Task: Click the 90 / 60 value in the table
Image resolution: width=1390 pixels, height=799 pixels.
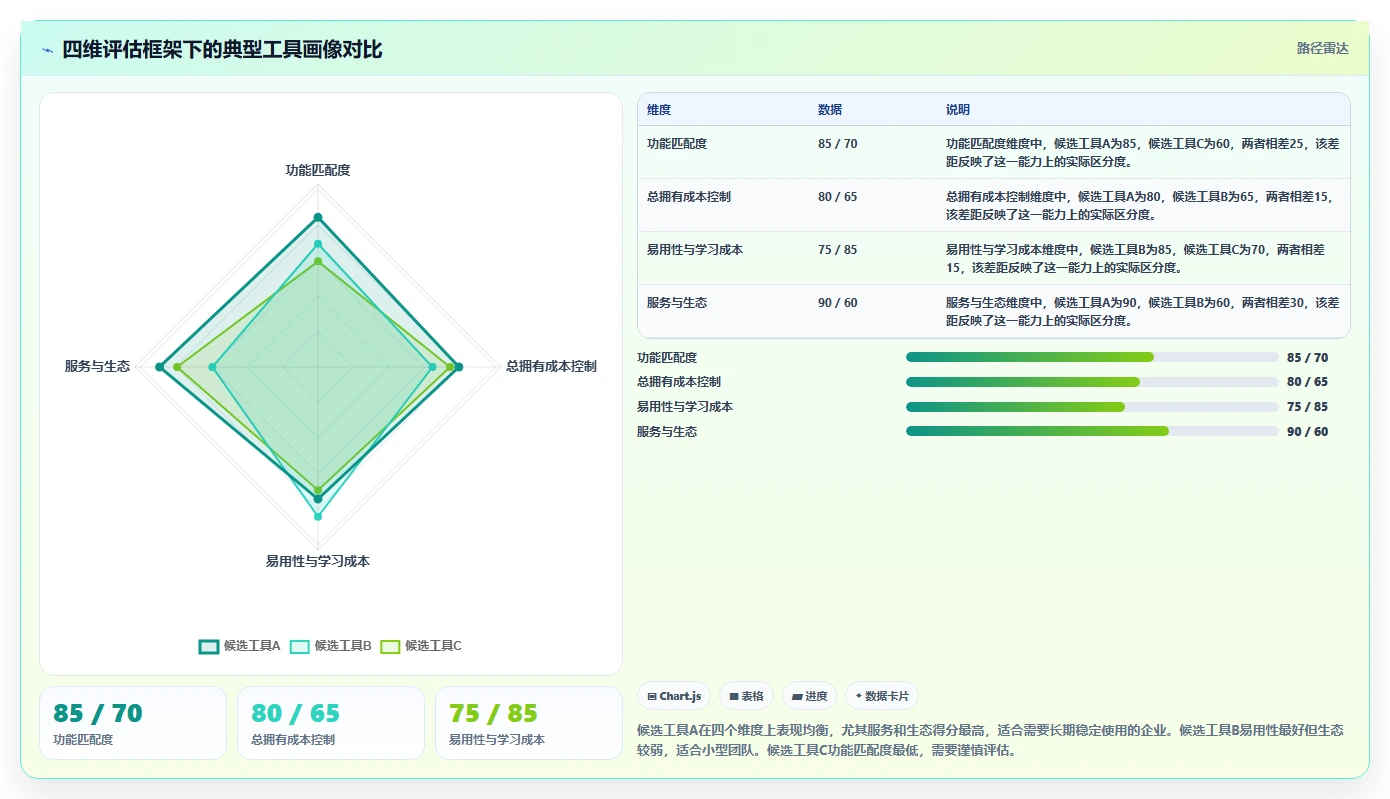Action: coord(837,303)
